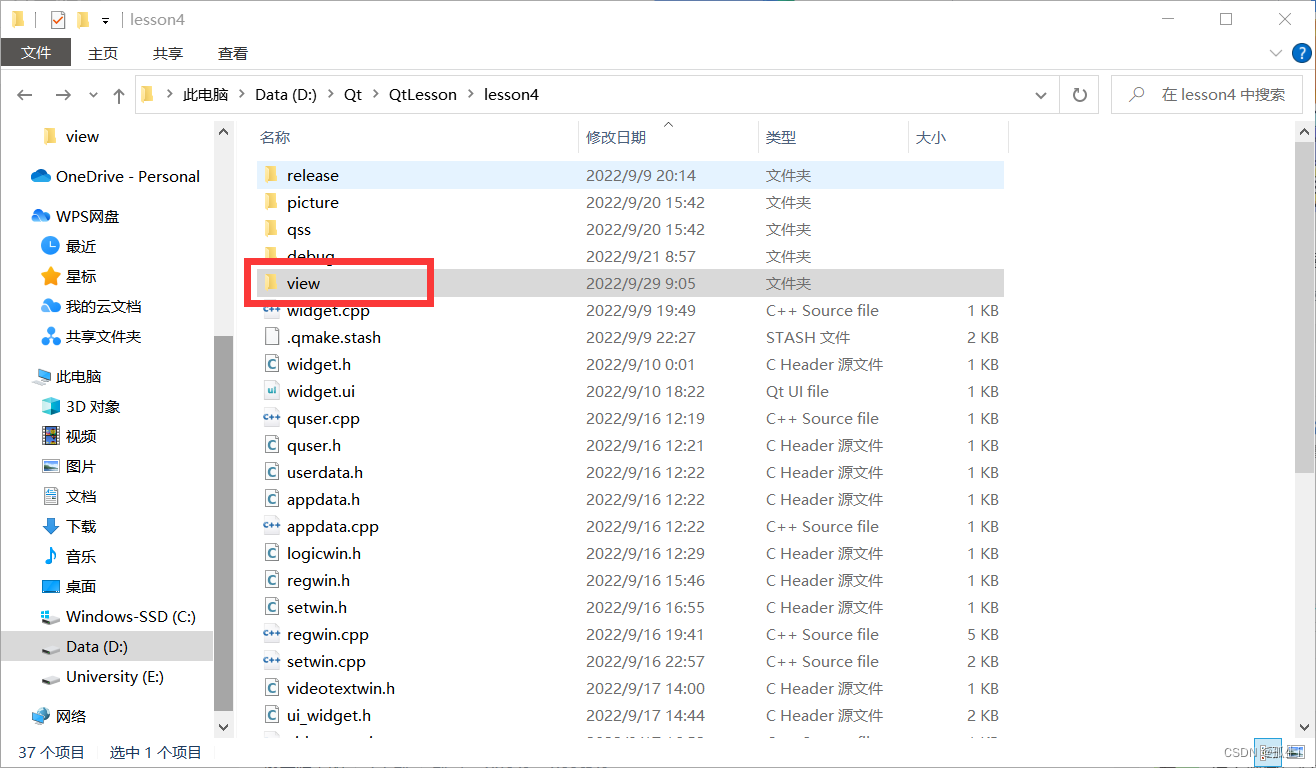Click the search box for lesson4
This screenshot has height=768, width=1316.
pos(1206,95)
